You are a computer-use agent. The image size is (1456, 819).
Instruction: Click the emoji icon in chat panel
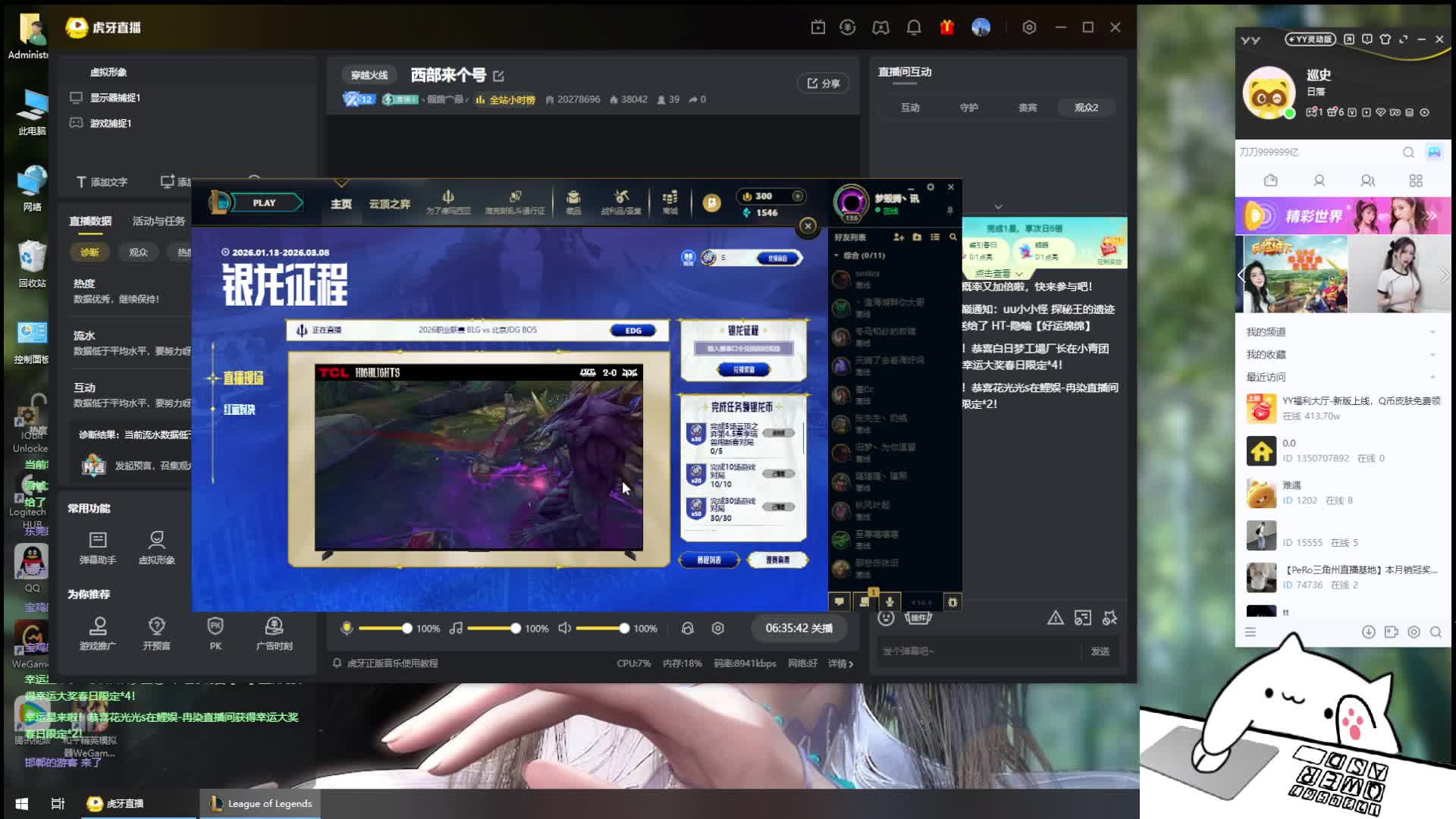886,618
